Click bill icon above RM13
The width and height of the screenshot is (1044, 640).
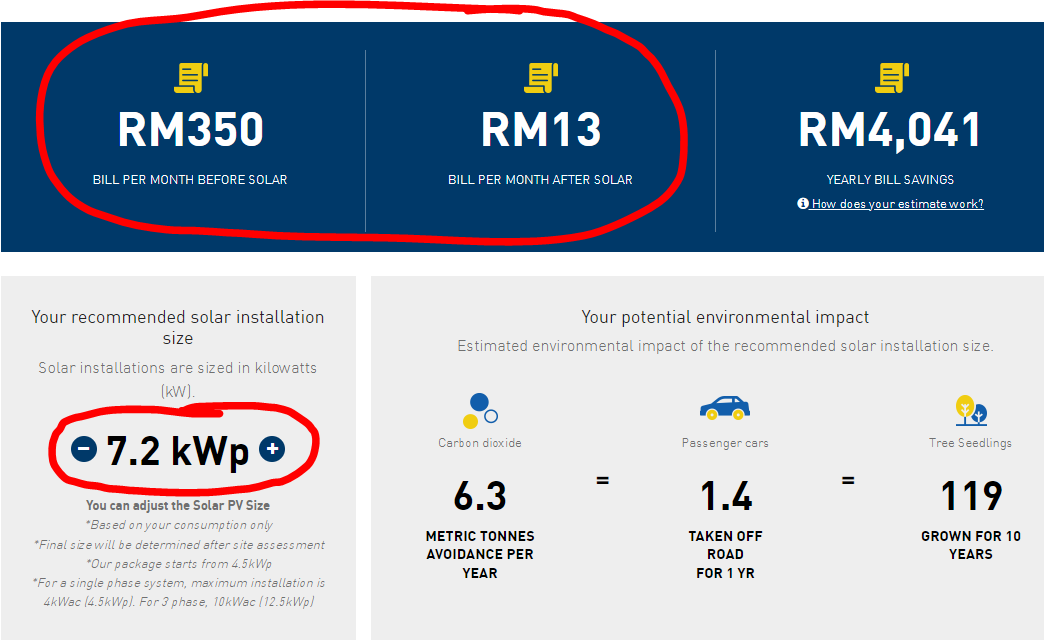(x=541, y=78)
